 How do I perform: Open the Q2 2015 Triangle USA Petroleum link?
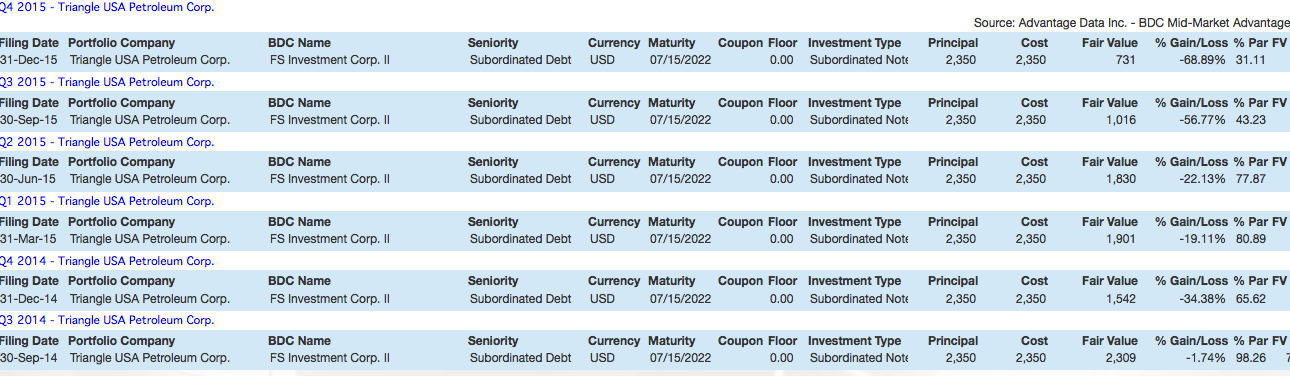[x=107, y=142]
